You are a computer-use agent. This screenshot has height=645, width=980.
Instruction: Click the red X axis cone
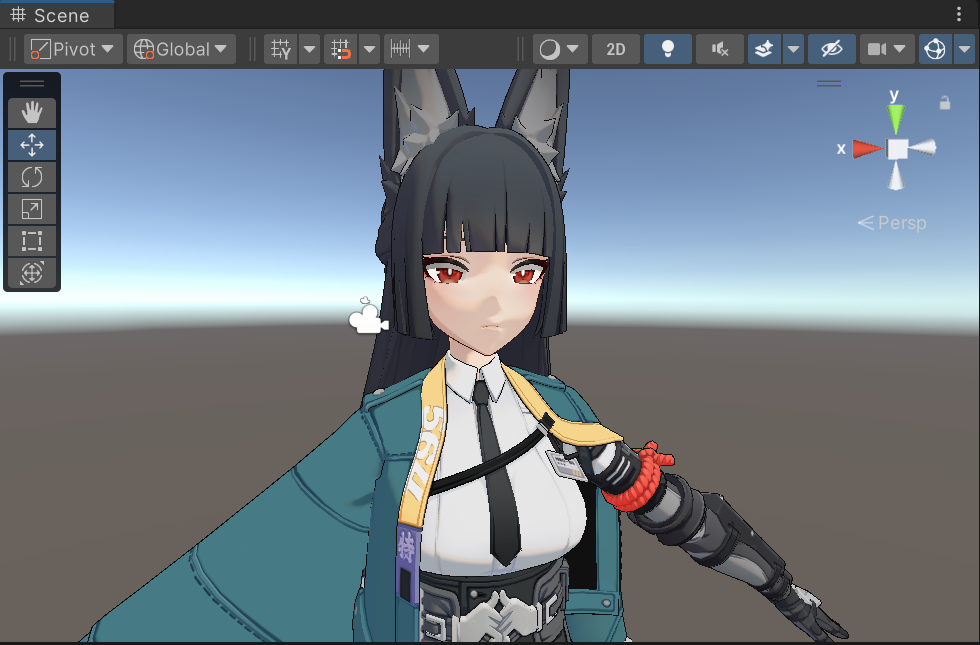coord(868,149)
